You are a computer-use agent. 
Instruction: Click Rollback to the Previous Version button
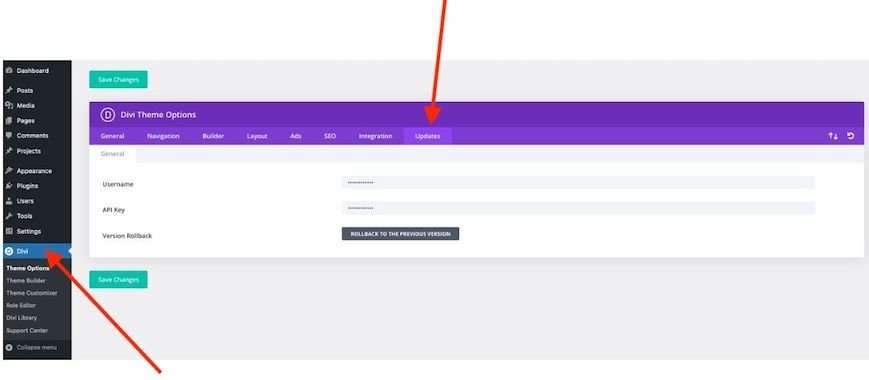pos(400,234)
